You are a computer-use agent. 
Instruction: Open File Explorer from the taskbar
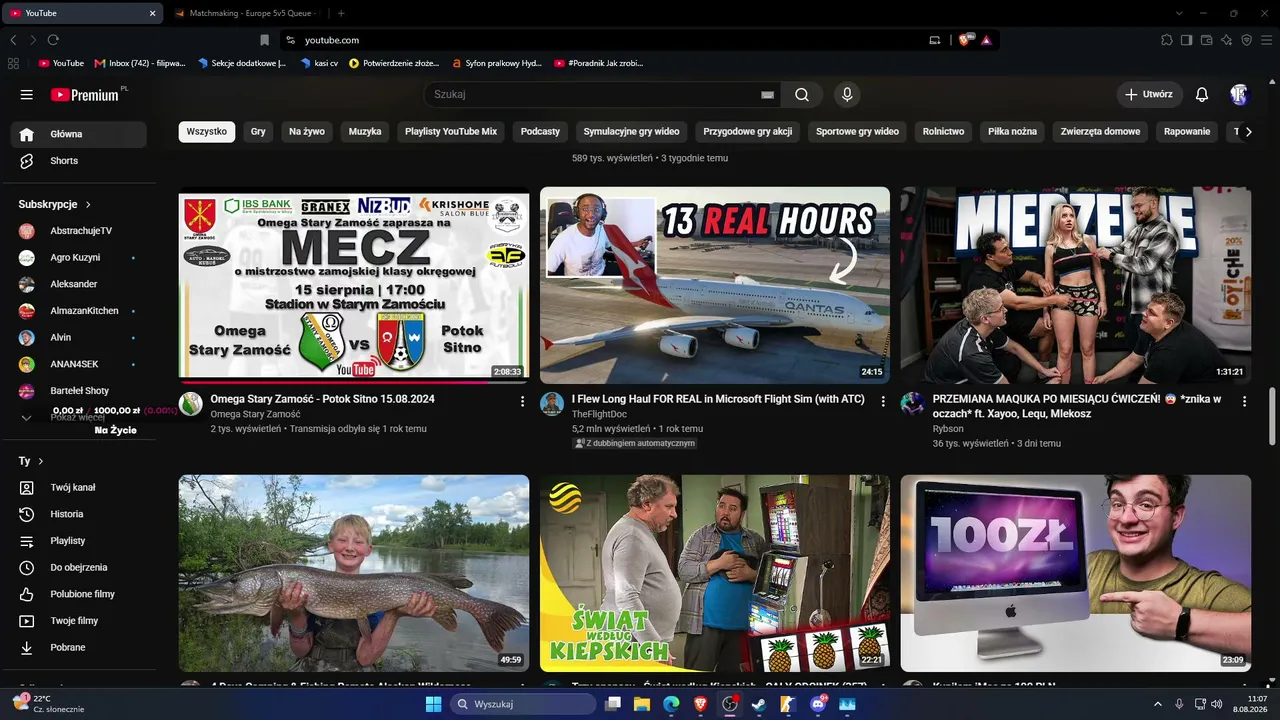pyautogui.click(x=641, y=704)
